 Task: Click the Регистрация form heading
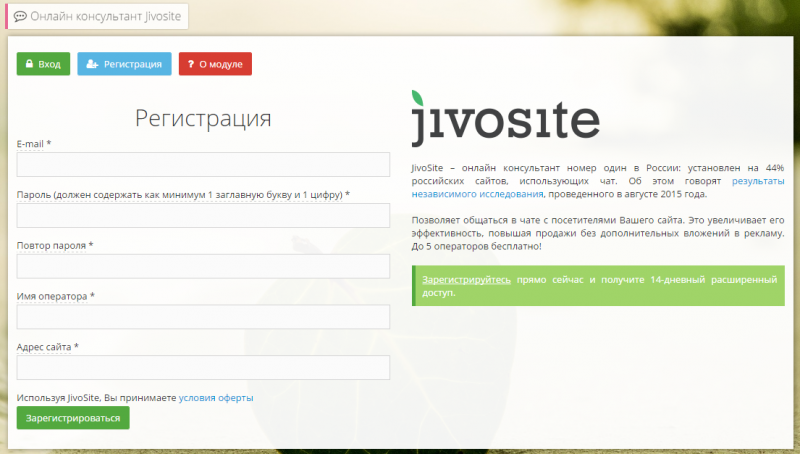[x=203, y=118]
